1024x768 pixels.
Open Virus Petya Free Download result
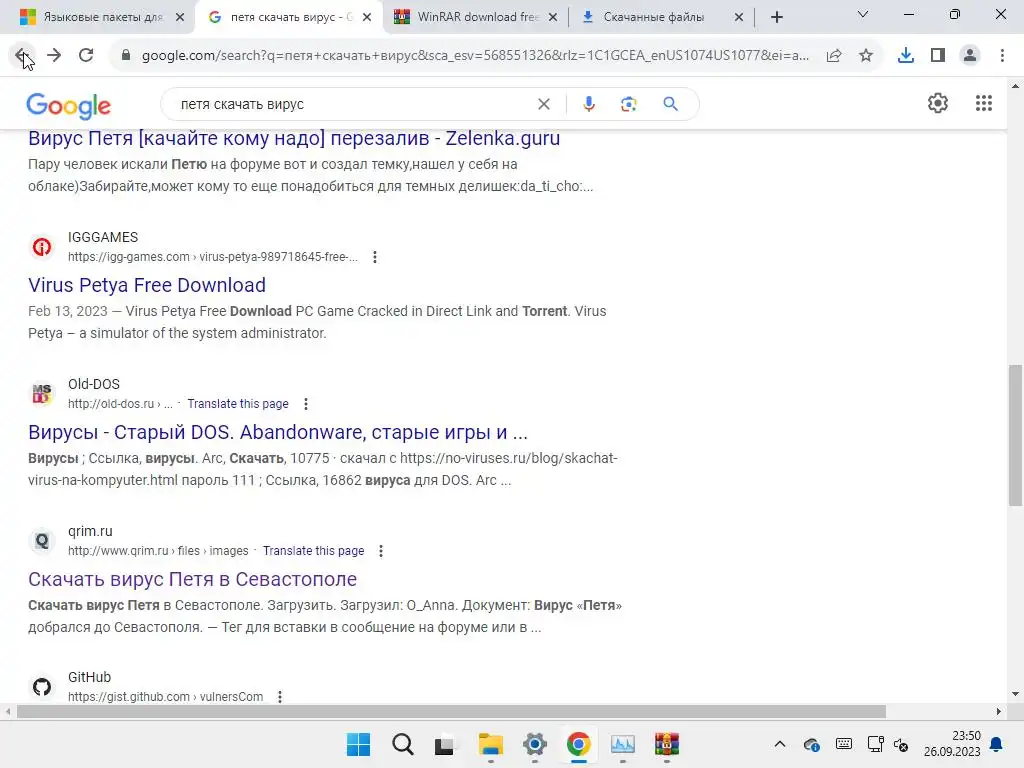tap(147, 285)
